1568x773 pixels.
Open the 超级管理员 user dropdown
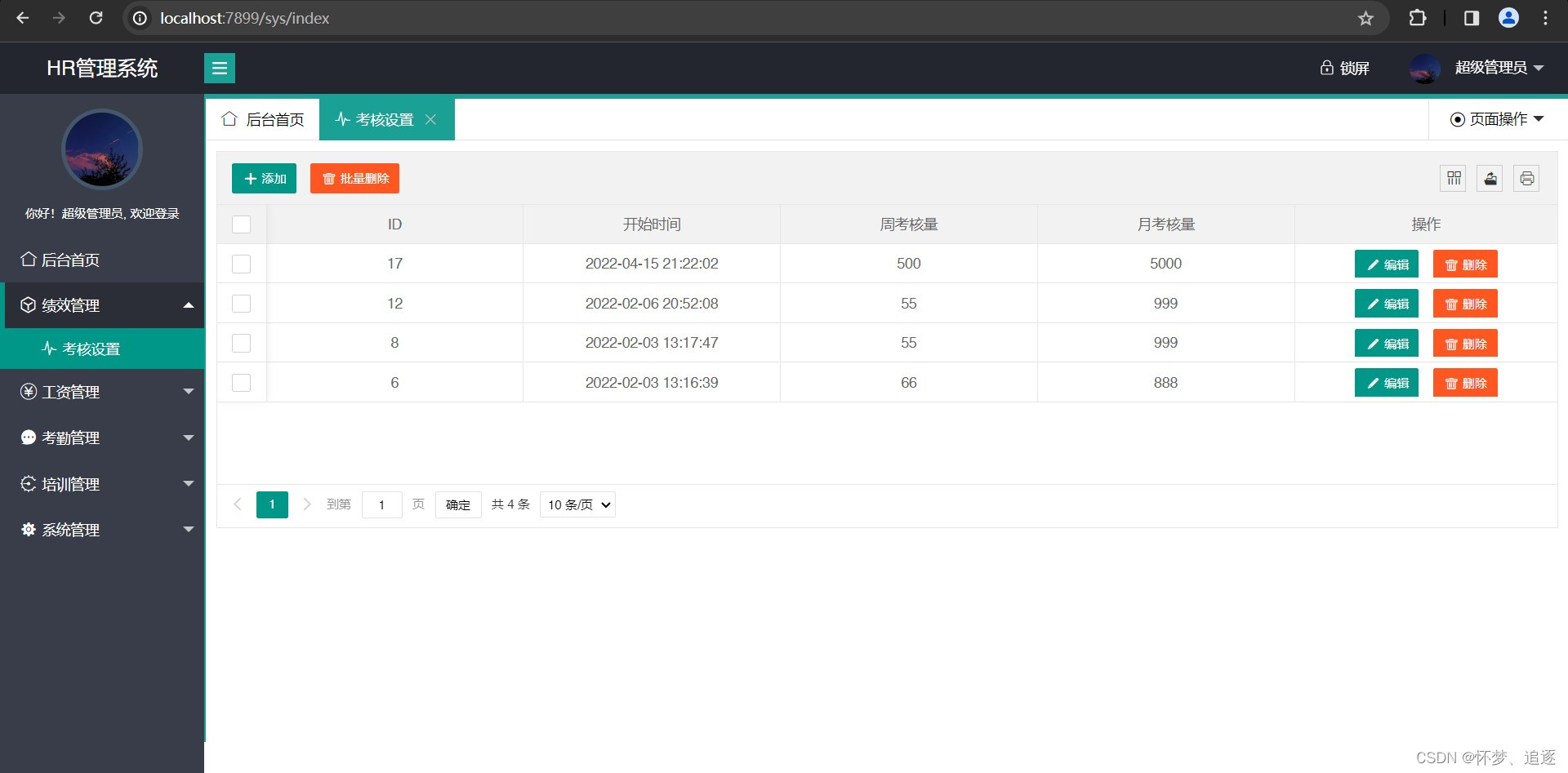tap(1499, 68)
